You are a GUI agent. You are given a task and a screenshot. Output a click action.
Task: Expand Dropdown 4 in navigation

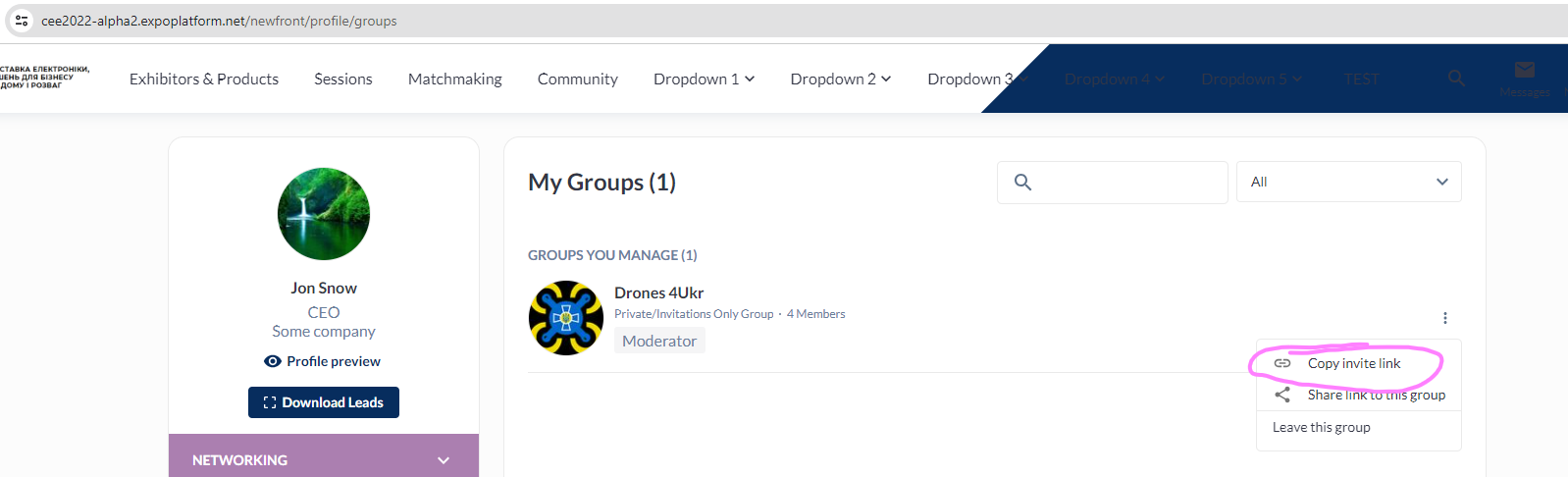point(1114,79)
